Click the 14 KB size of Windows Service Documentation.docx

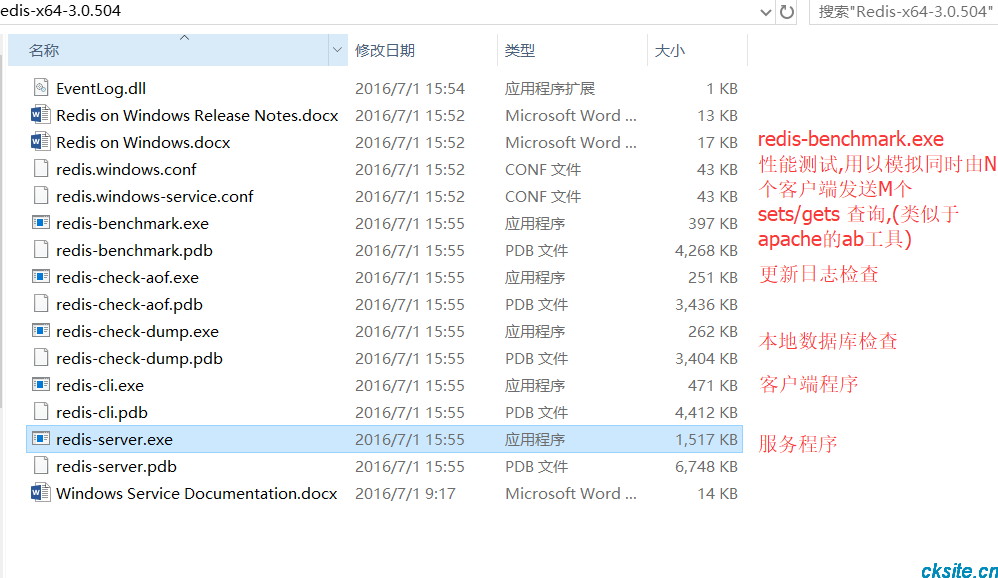point(718,493)
